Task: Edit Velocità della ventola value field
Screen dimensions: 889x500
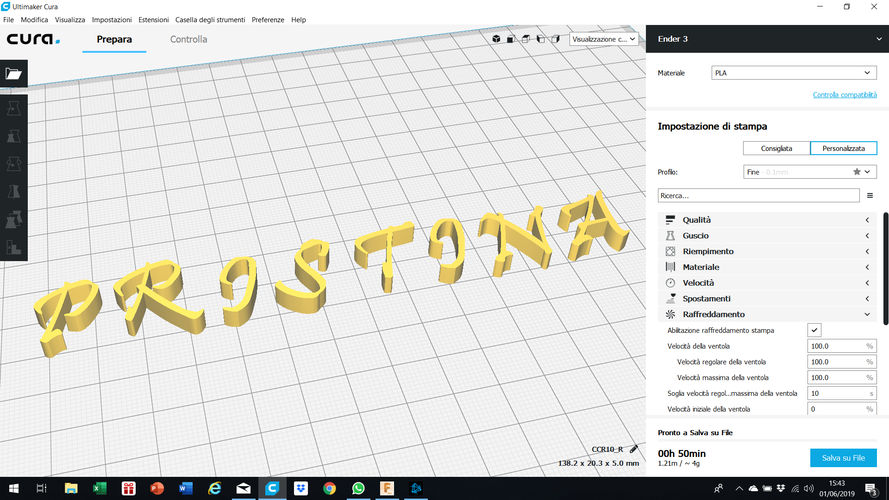Action: pos(841,346)
